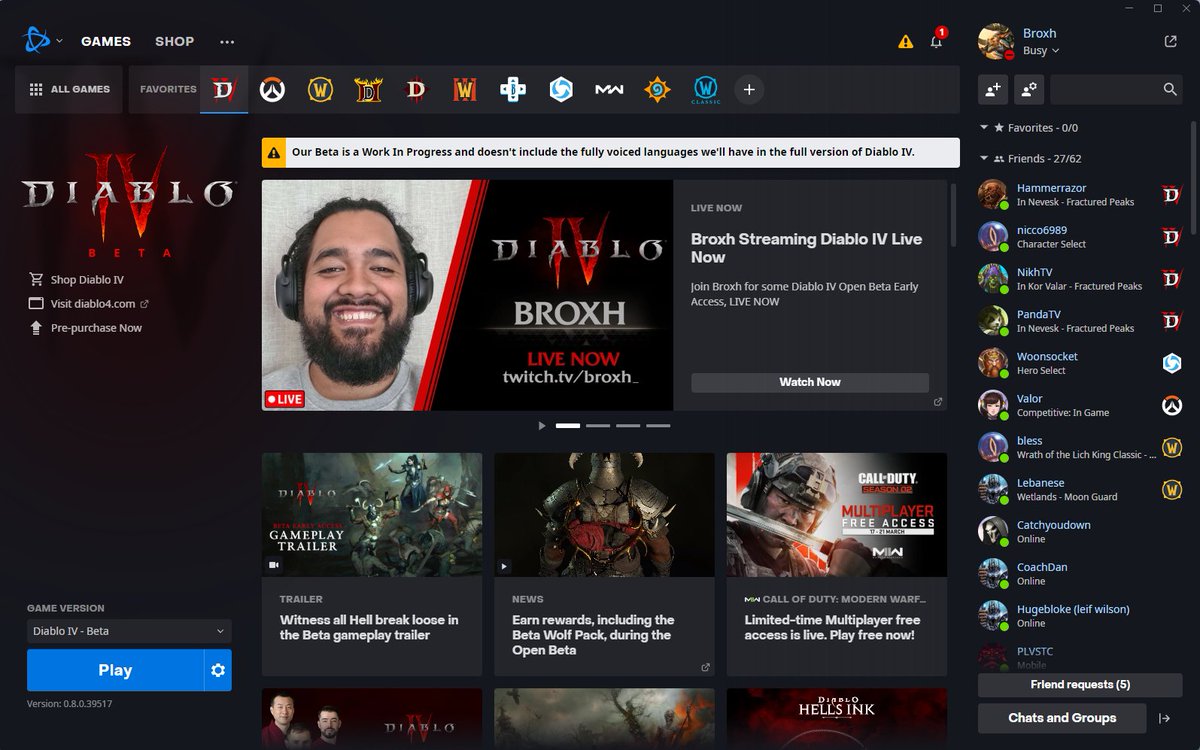
Task: Jump to second carousel slide indicator
Action: coord(598,426)
